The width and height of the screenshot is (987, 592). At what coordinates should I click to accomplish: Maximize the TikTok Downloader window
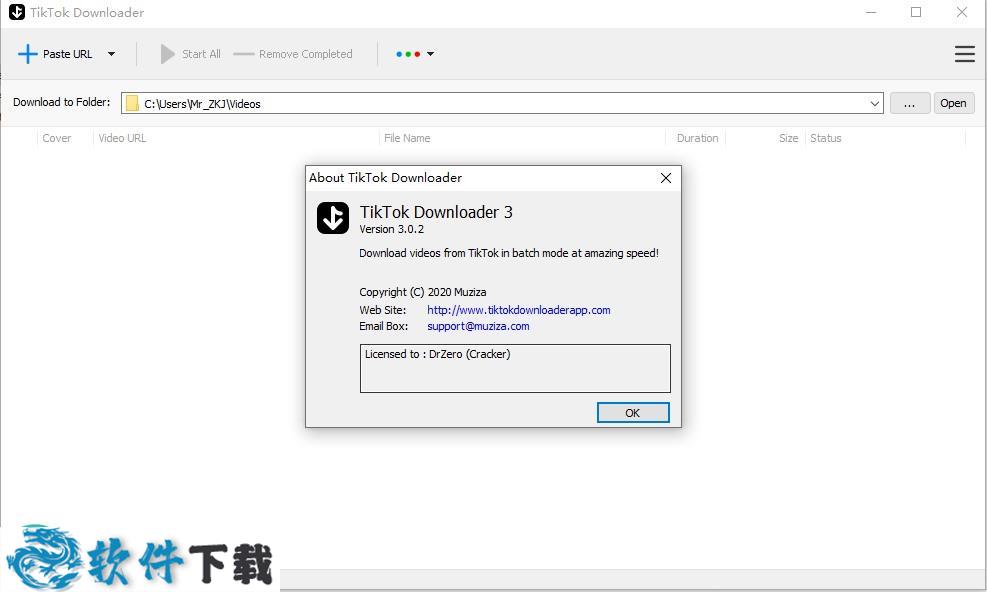tap(916, 12)
